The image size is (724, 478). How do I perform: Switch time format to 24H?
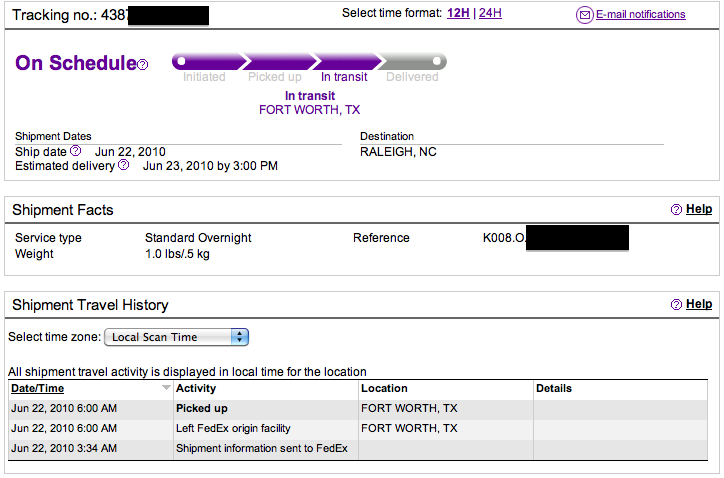[x=490, y=13]
